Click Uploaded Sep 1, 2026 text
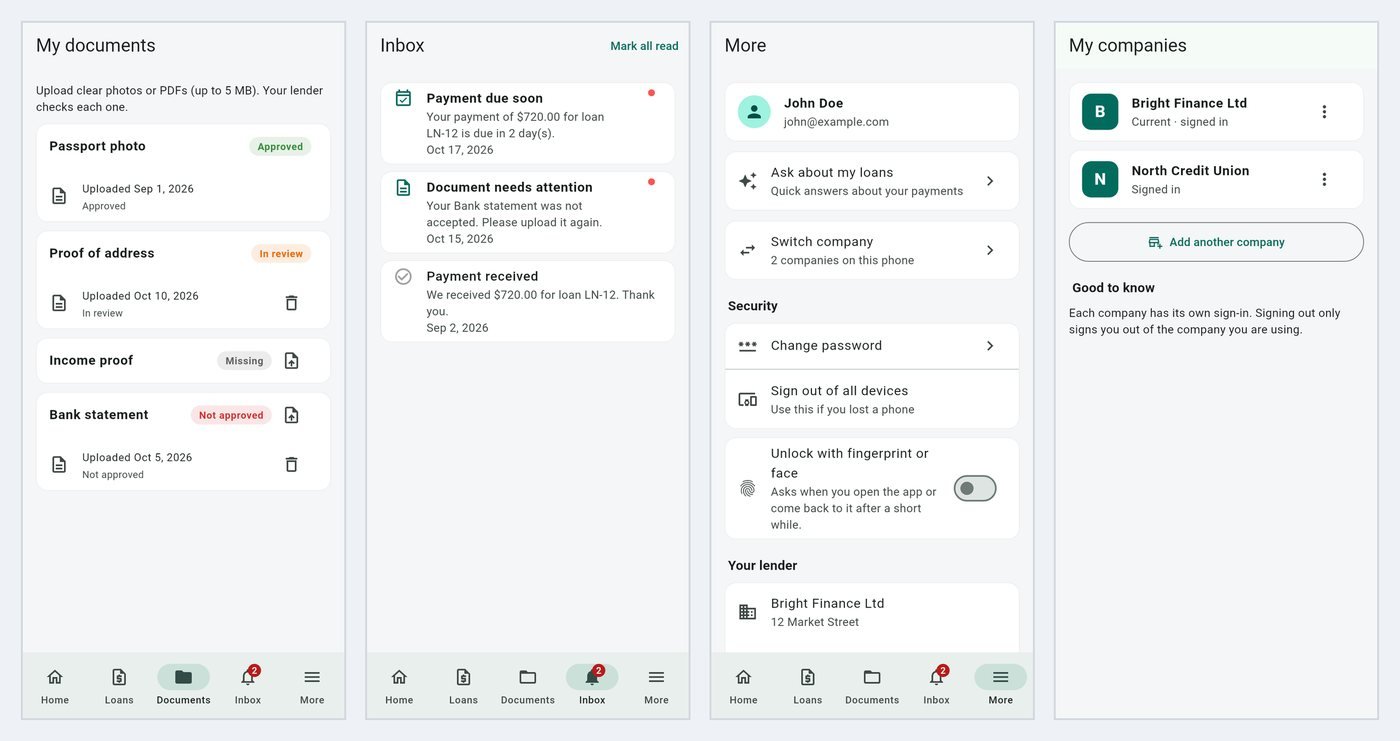This screenshot has width=1400, height=741. tap(138, 189)
